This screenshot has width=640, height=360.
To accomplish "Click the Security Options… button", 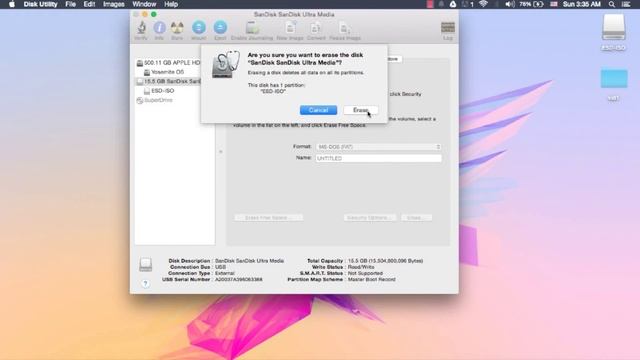I will [x=370, y=218].
